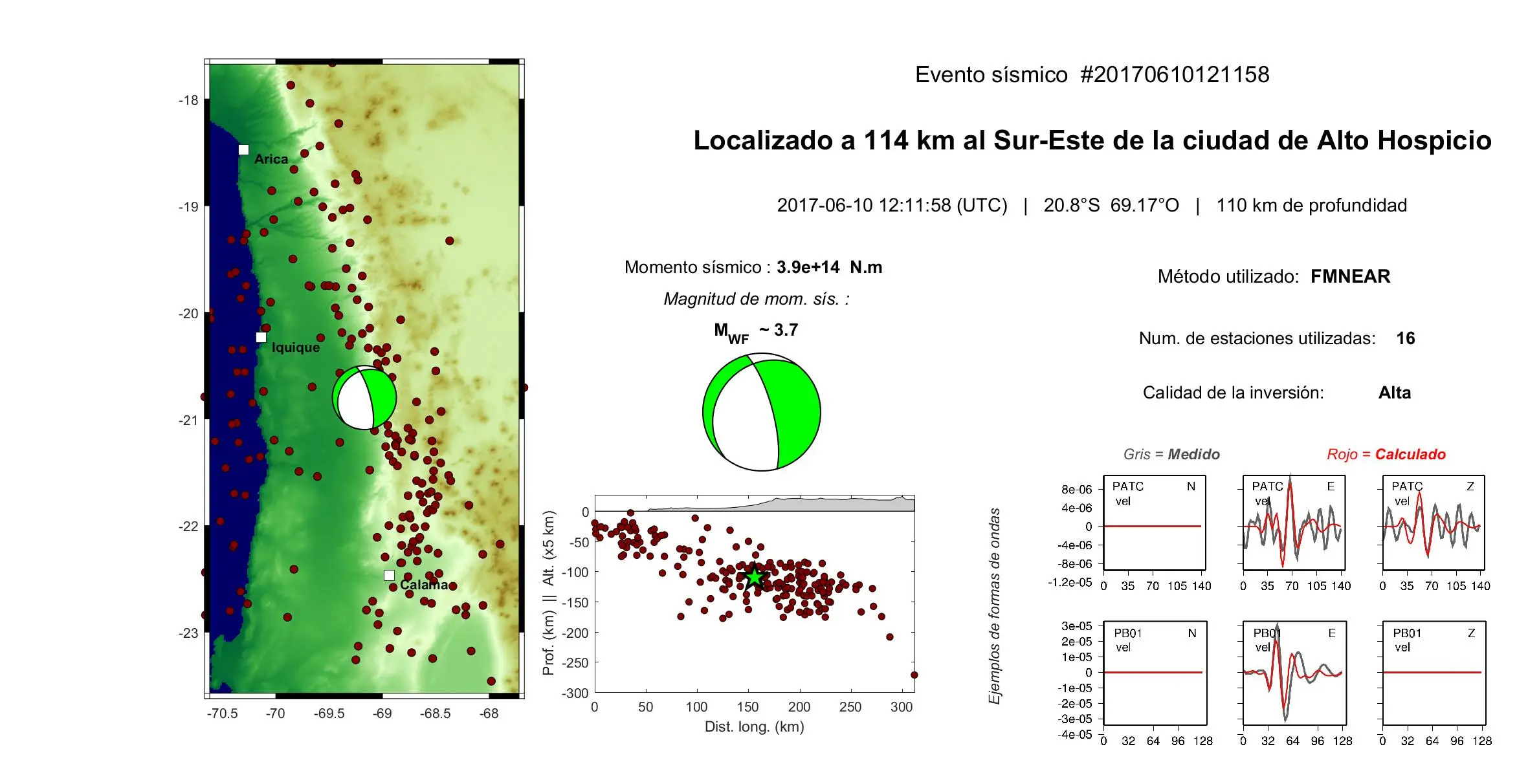Click the Iquique city label on map
This screenshot has width=1539, height=784.
pos(296,347)
